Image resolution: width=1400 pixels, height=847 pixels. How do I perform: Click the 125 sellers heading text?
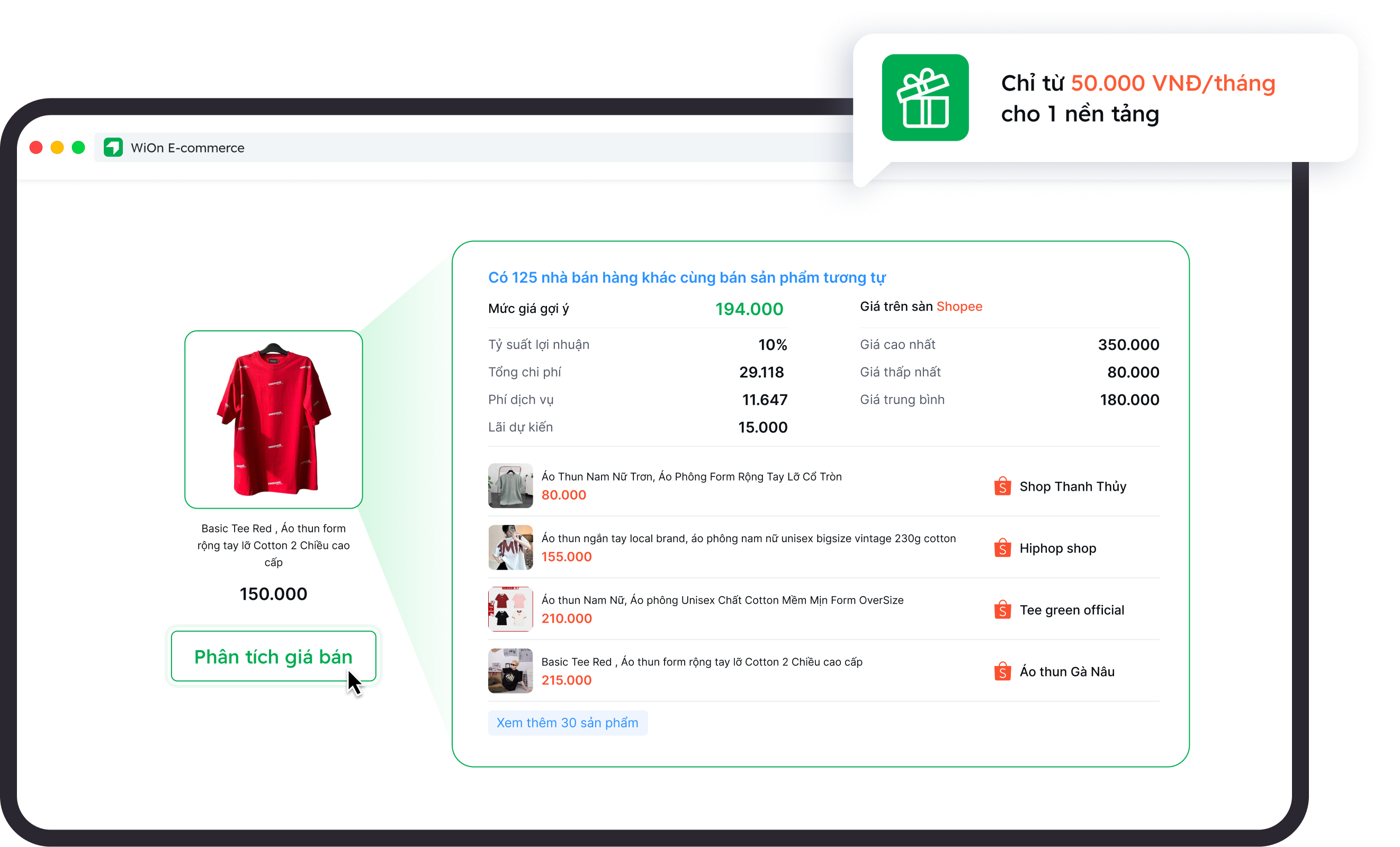tap(686, 277)
